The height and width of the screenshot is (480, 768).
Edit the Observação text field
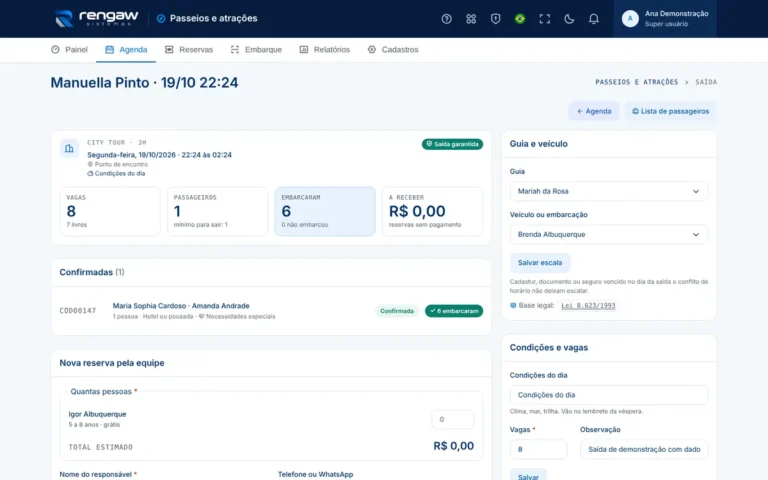click(x=644, y=449)
